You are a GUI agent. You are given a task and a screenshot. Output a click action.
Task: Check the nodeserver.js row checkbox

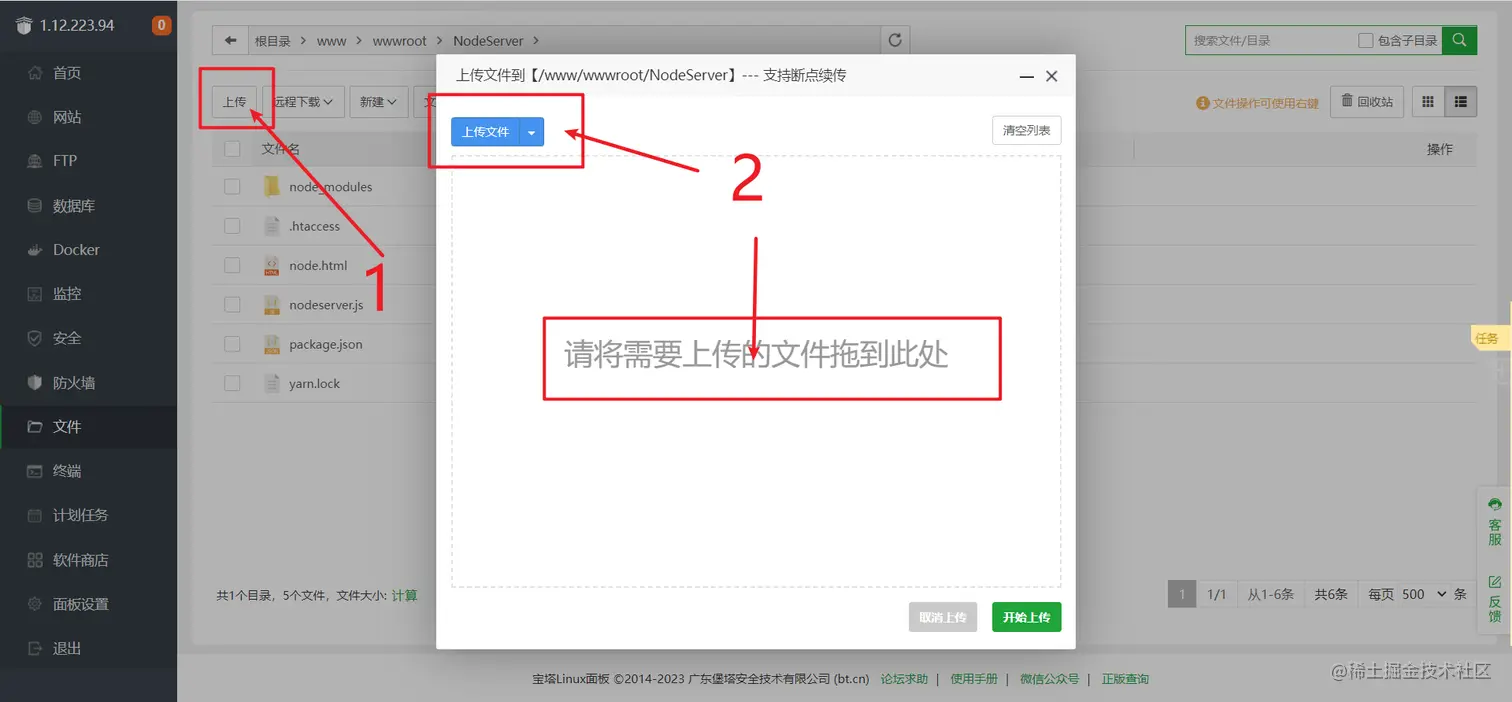(x=232, y=304)
